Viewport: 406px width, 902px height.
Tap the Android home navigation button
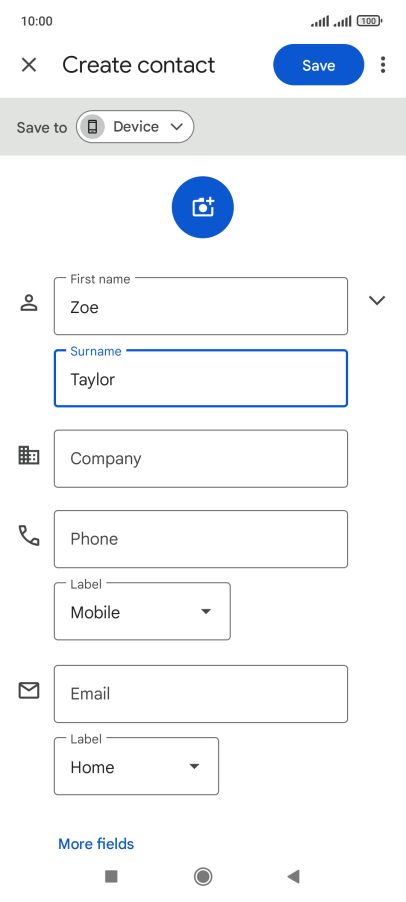coord(202,876)
